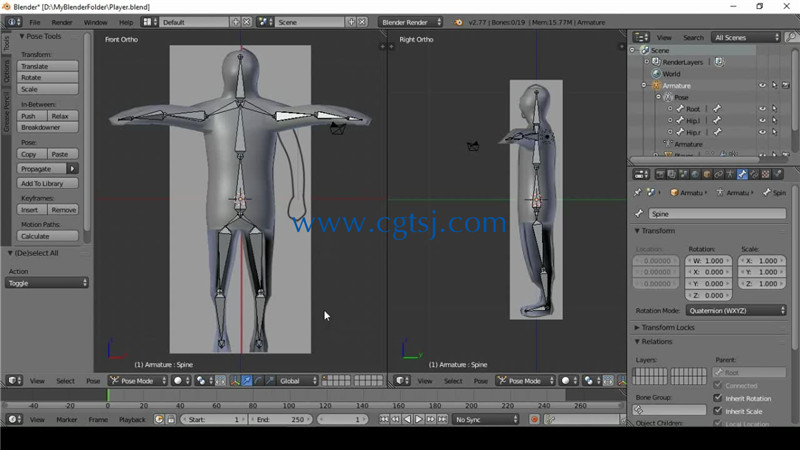Open the Object Constraints properties tab

tap(718, 174)
